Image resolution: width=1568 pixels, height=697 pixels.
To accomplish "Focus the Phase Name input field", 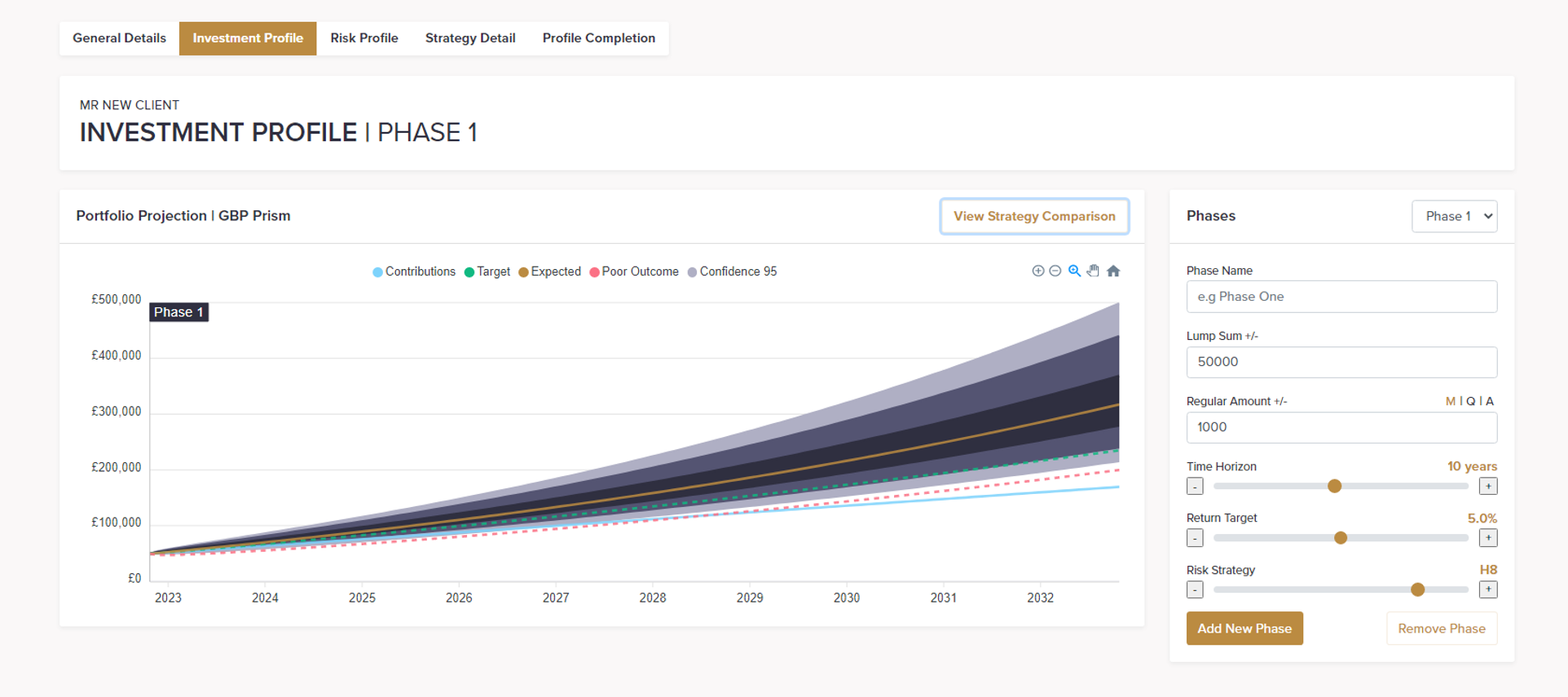I will point(1341,297).
